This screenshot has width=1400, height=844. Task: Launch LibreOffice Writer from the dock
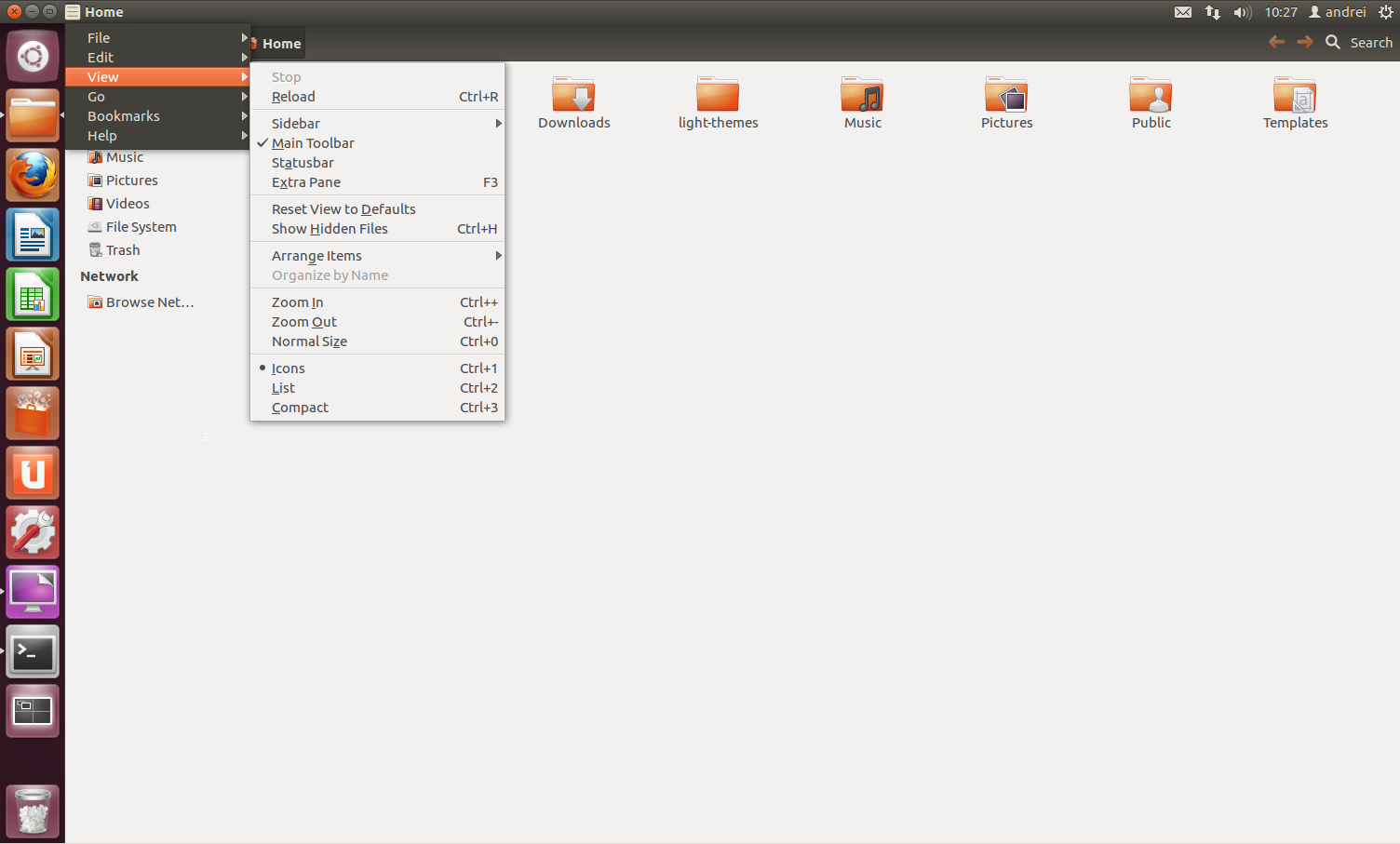click(33, 234)
